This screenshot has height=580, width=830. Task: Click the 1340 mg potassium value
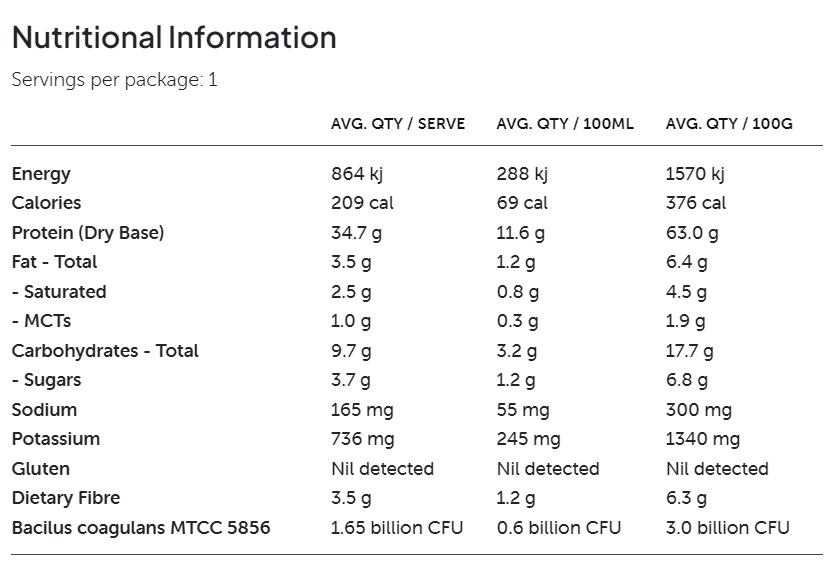[x=703, y=439]
